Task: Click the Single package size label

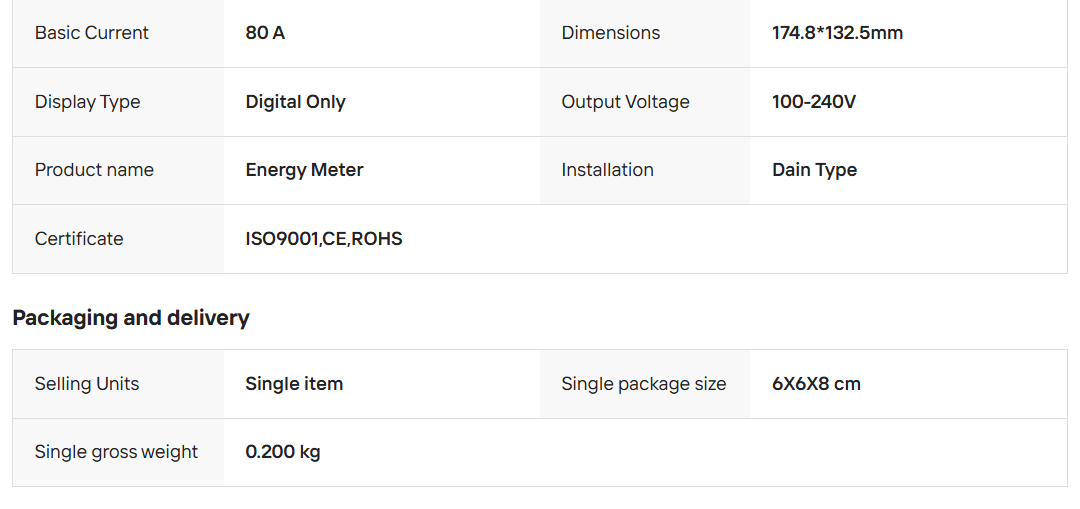Action: click(x=644, y=384)
